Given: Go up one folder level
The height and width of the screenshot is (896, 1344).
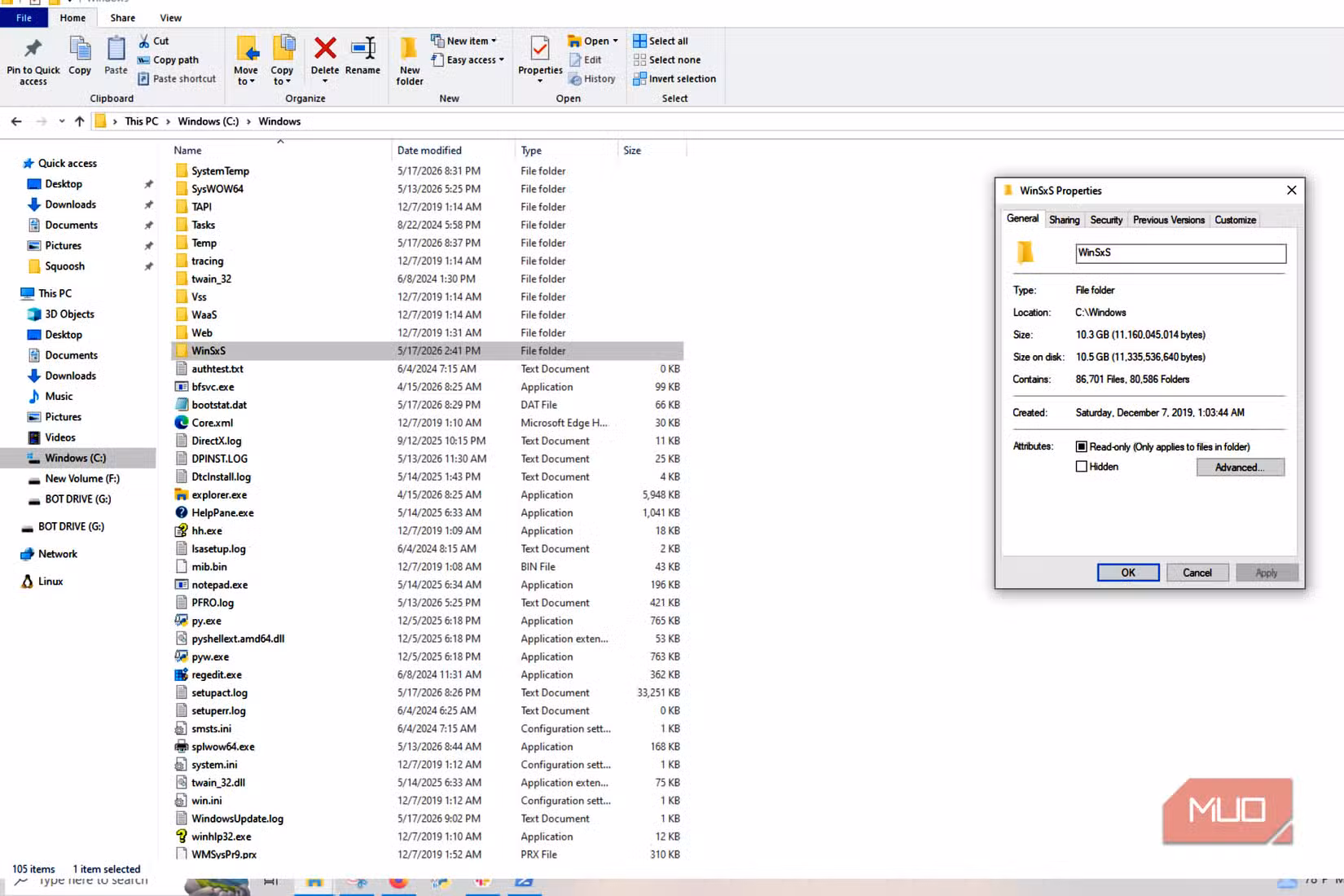Looking at the screenshot, I should coord(79,121).
